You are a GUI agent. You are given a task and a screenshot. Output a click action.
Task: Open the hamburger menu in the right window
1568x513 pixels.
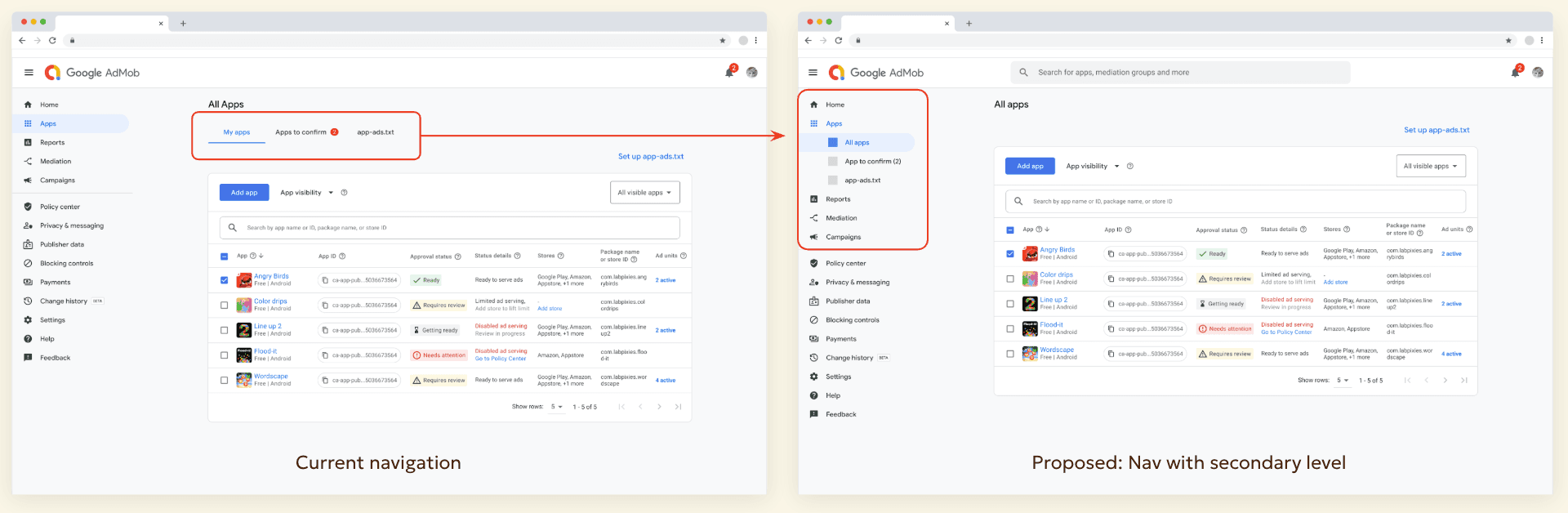click(x=813, y=73)
